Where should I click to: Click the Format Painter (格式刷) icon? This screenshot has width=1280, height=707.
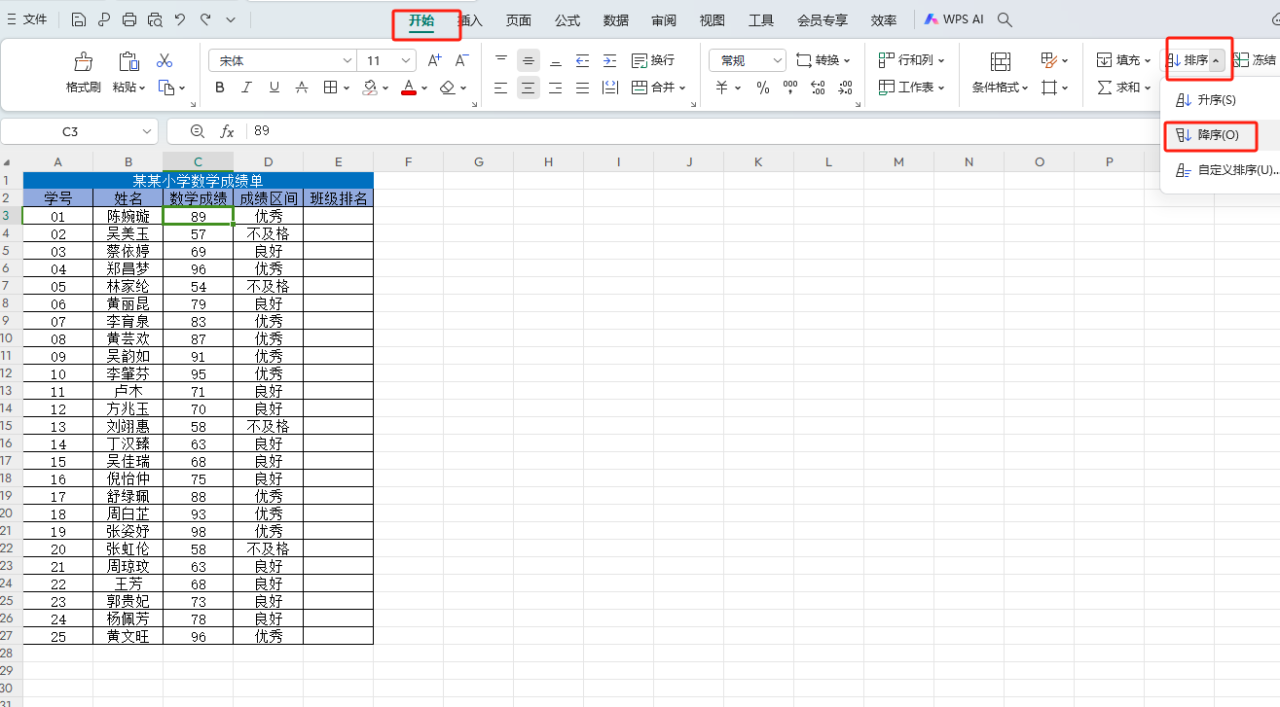(84, 62)
